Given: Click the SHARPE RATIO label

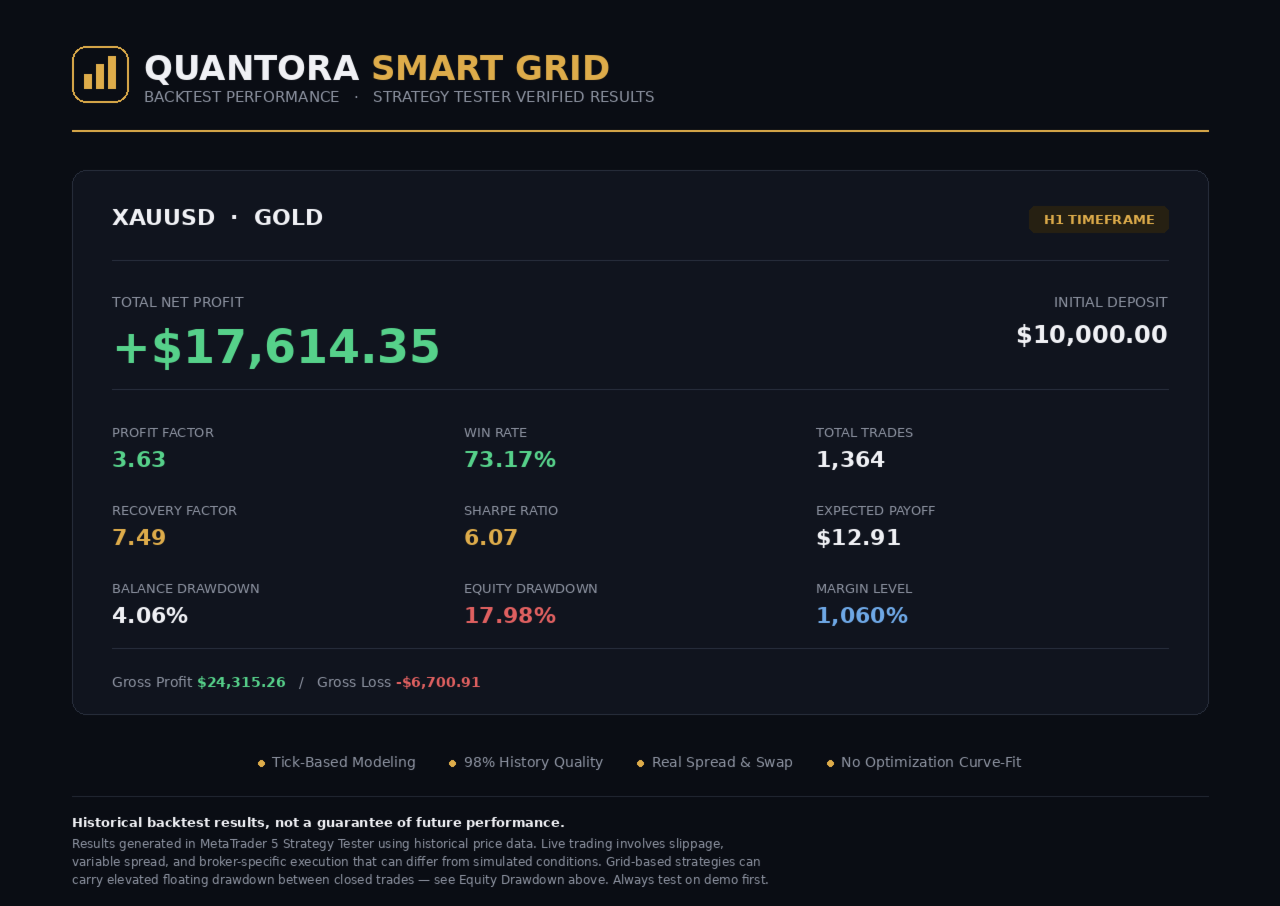Looking at the screenshot, I should [511, 511].
